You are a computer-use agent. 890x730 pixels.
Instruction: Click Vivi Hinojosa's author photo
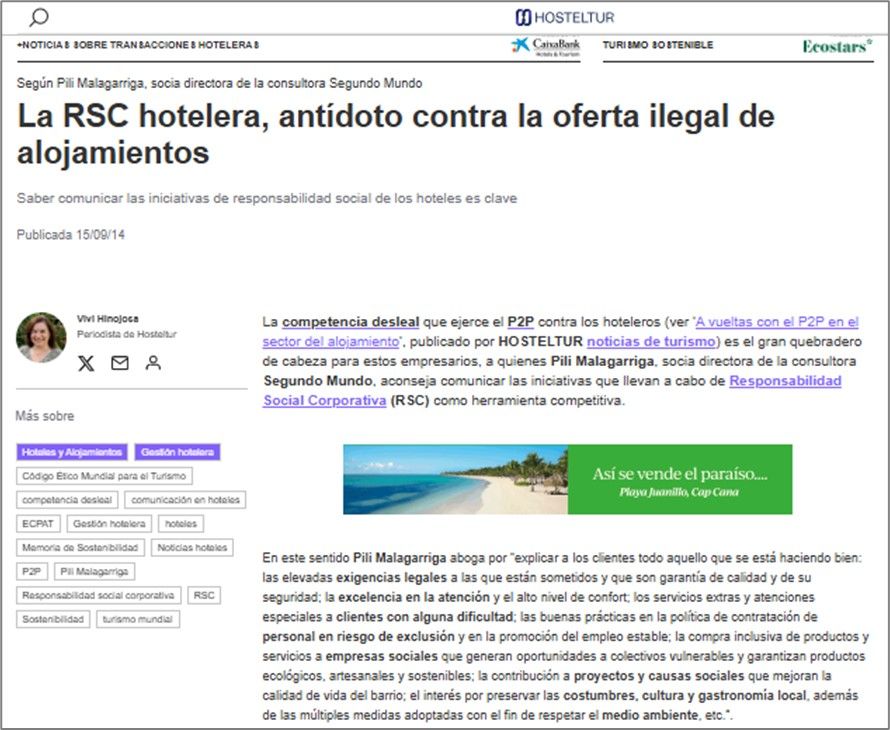click(x=41, y=337)
